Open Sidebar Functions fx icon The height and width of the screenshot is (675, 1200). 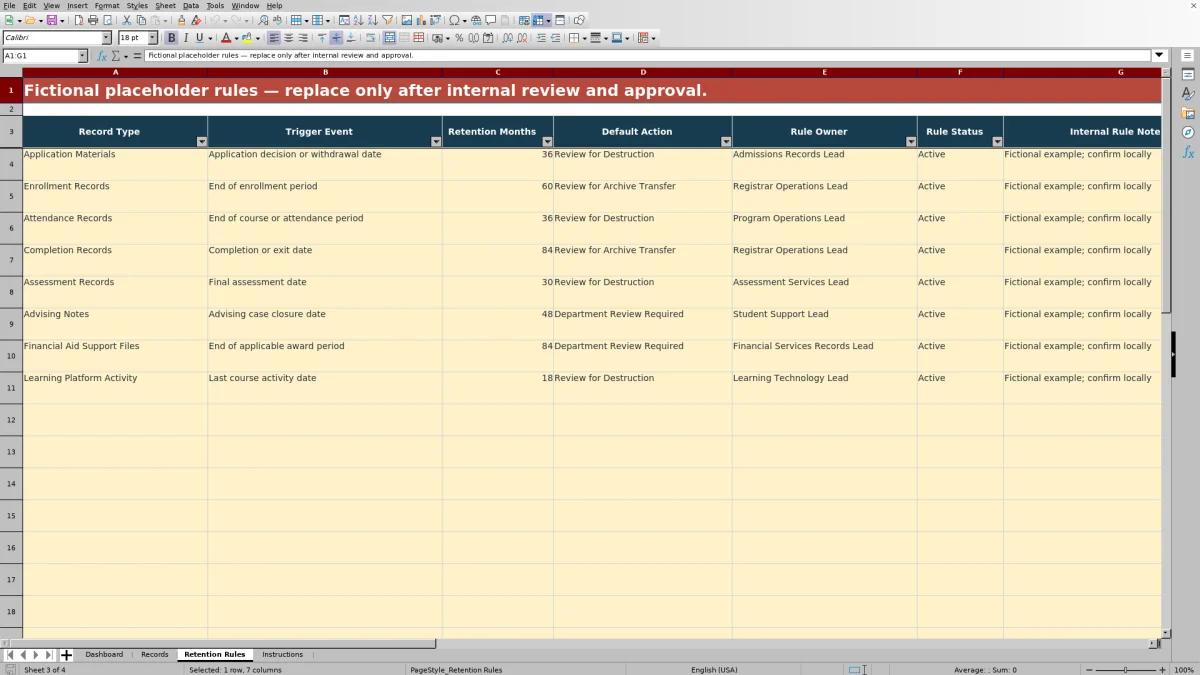(1188, 152)
